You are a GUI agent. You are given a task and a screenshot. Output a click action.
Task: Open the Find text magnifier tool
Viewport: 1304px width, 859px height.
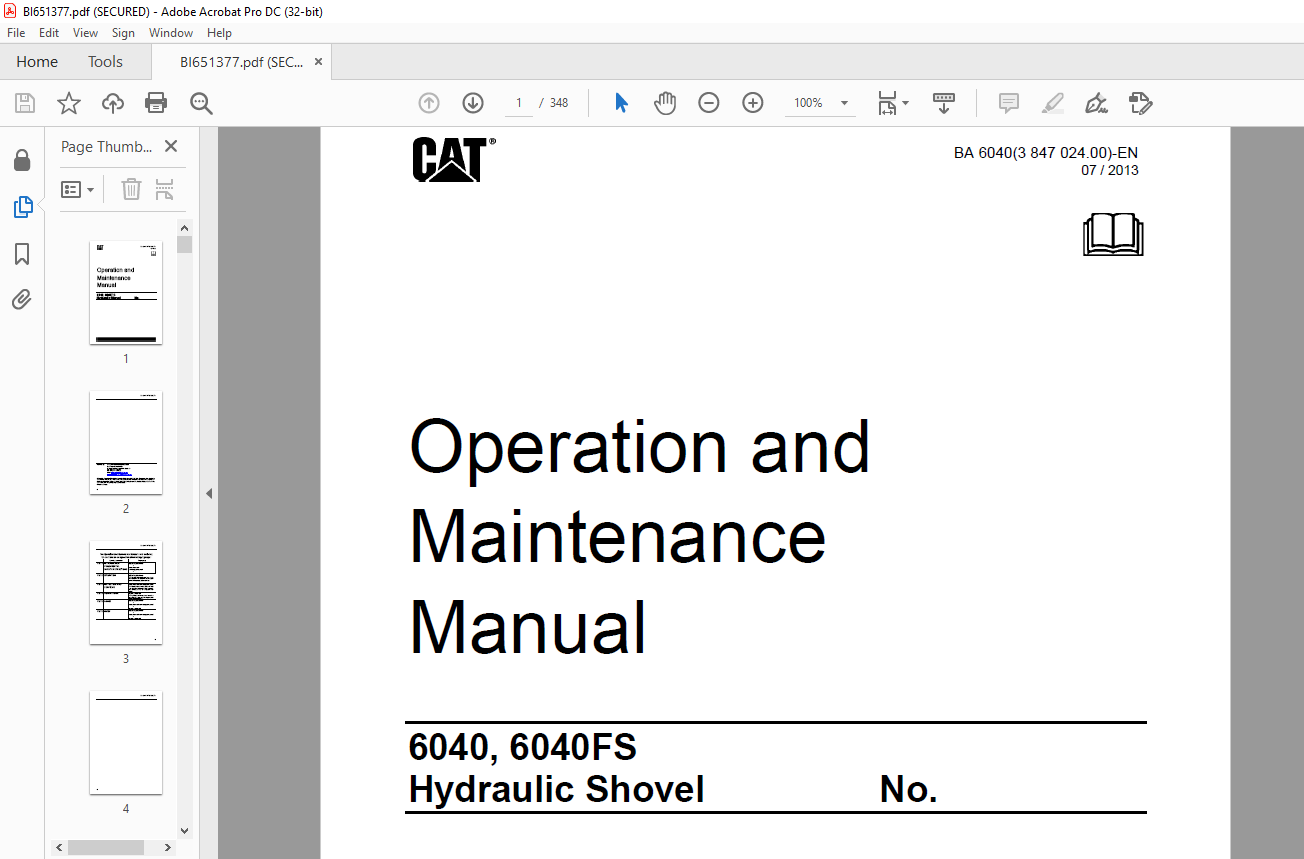[202, 103]
